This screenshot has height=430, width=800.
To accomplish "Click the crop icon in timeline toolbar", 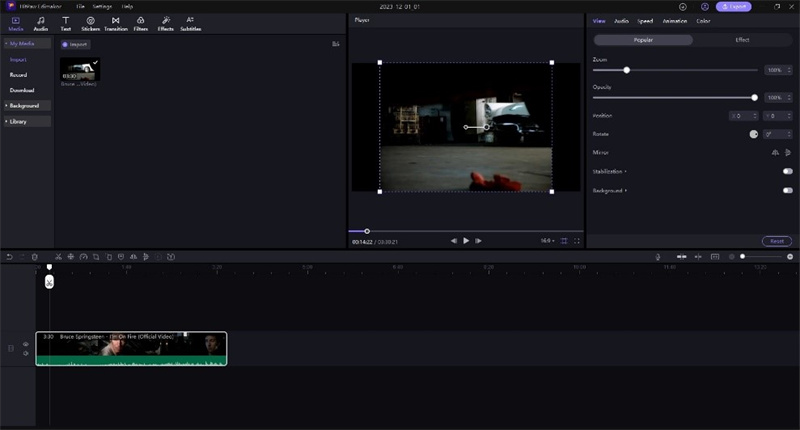I will point(96,257).
